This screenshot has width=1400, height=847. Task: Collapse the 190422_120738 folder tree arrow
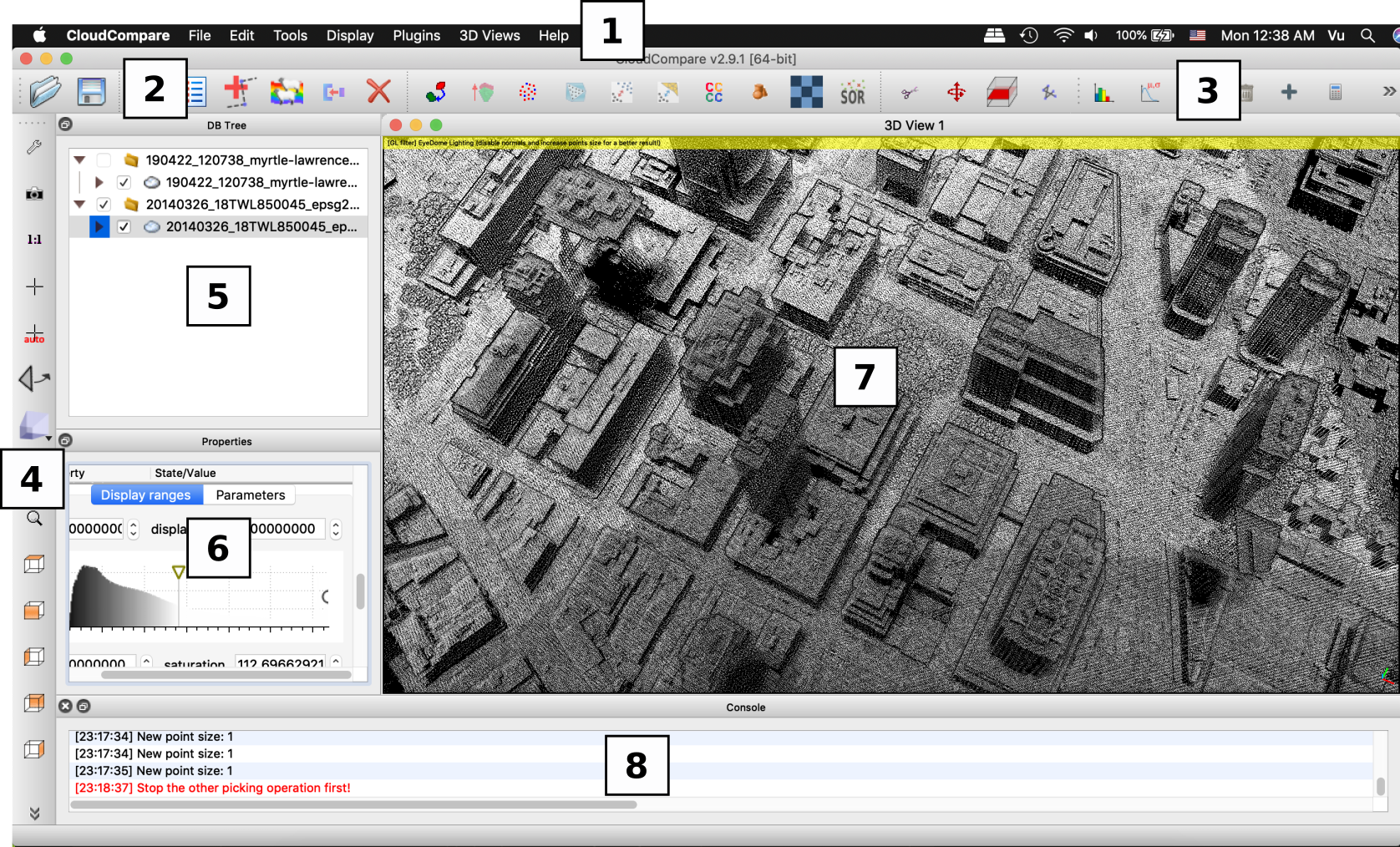(x=79, y=160)
